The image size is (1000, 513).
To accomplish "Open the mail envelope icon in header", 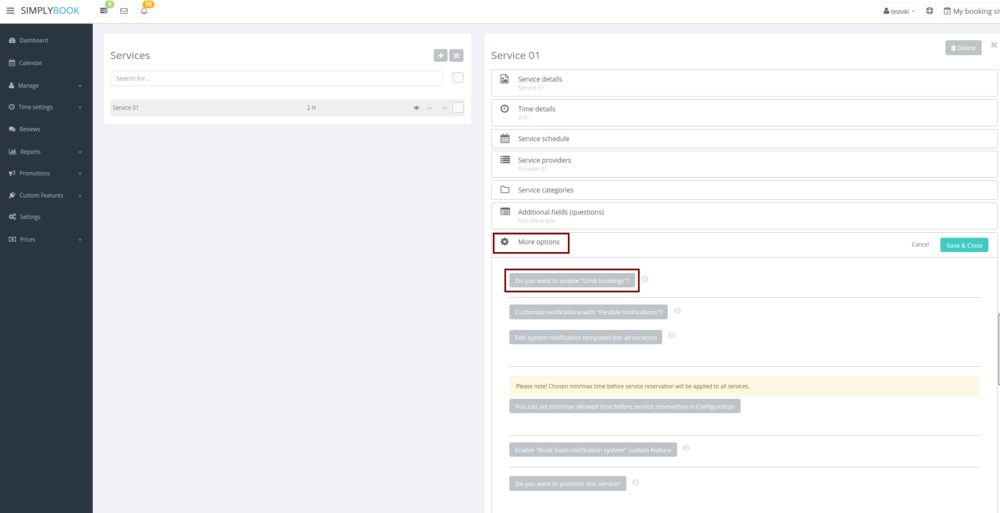I will pos(124,11).
